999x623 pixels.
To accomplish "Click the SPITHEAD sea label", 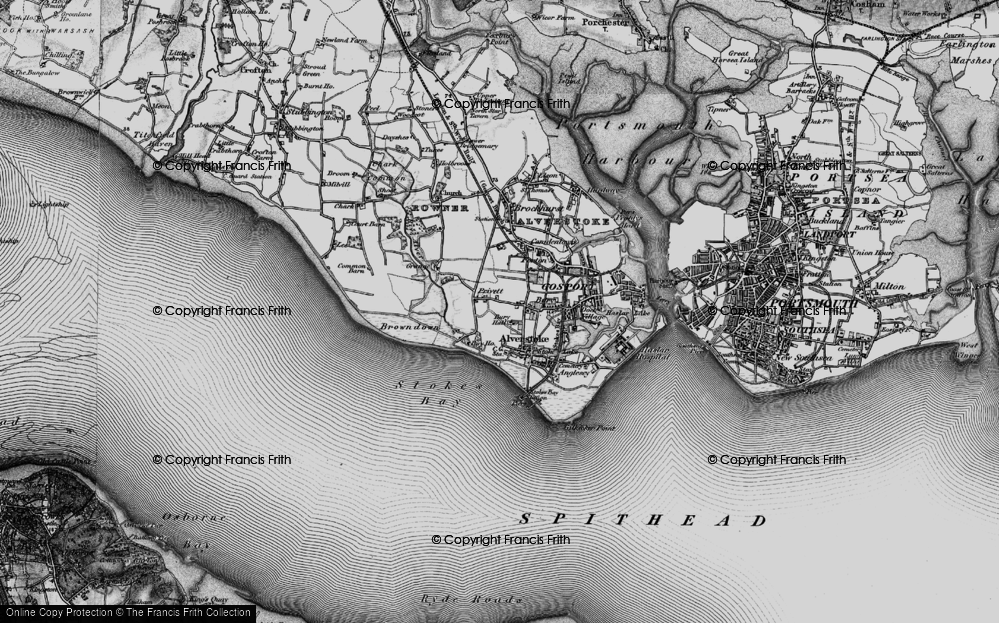I will [x=643, y=520].
